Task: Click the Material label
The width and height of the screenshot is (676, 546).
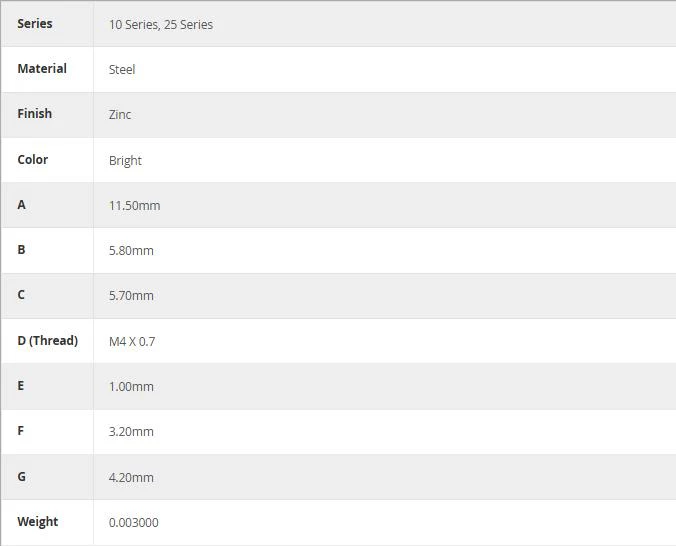Action: point(42,69)
